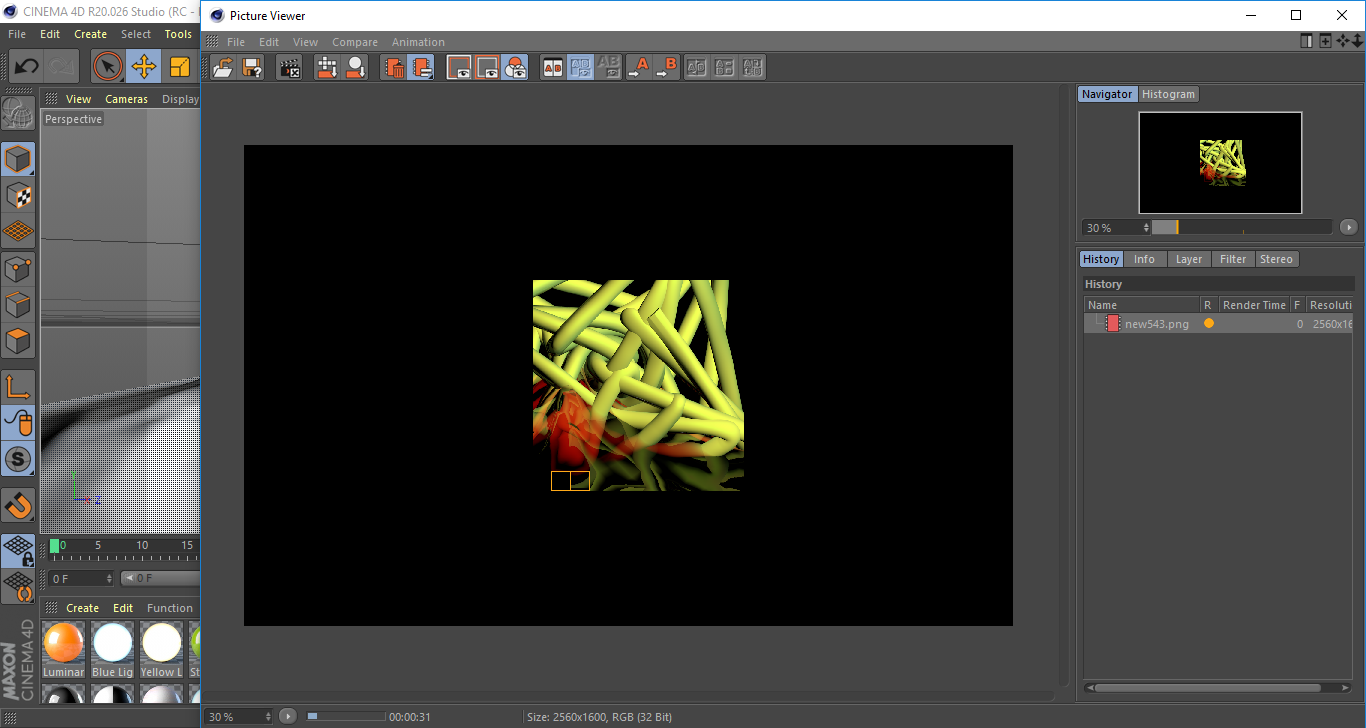
Task: Click the Set B compare icon
Action: [x=667, y=67]
